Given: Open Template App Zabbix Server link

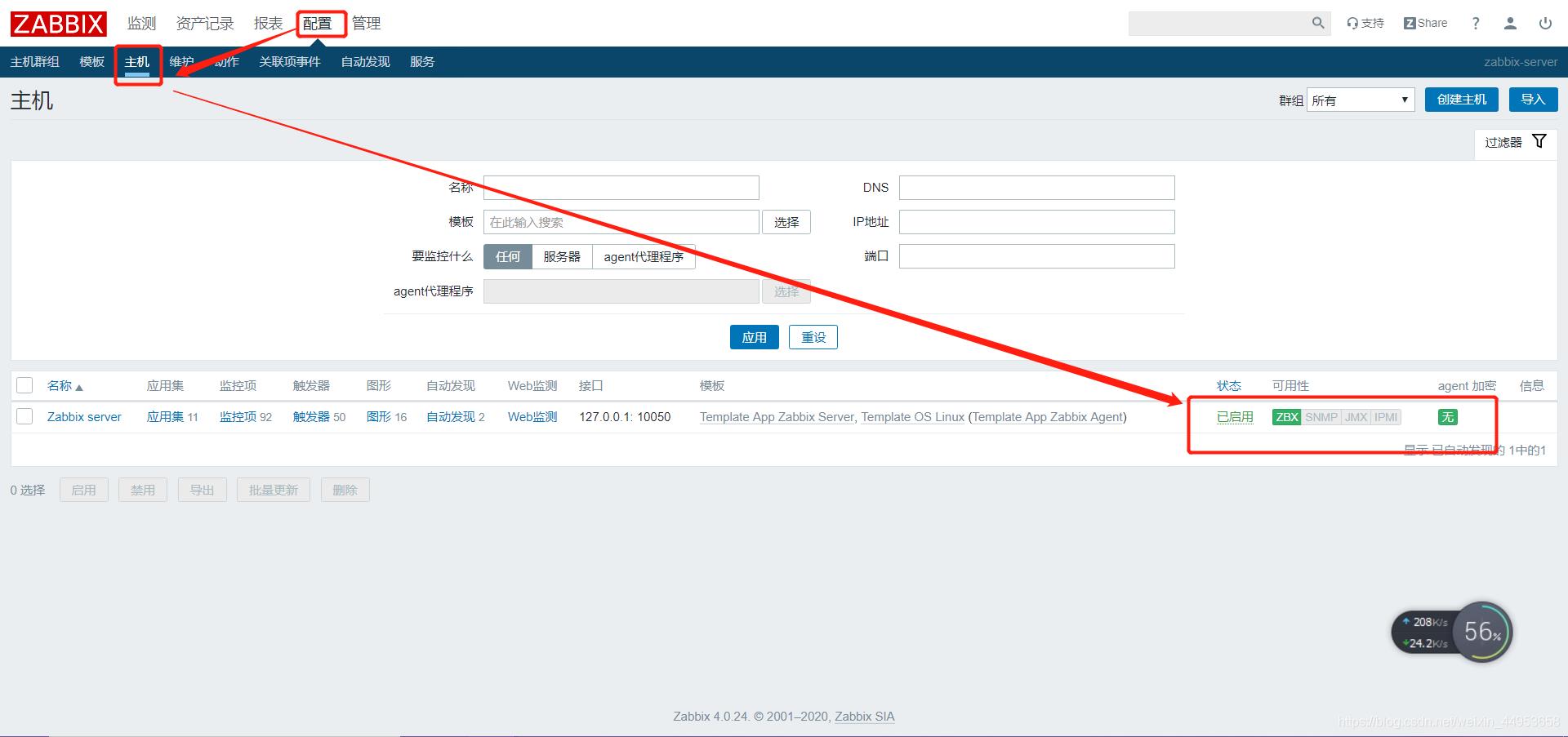Looking at the screenshot, I should pyautogui.click(x=777, y=417).
